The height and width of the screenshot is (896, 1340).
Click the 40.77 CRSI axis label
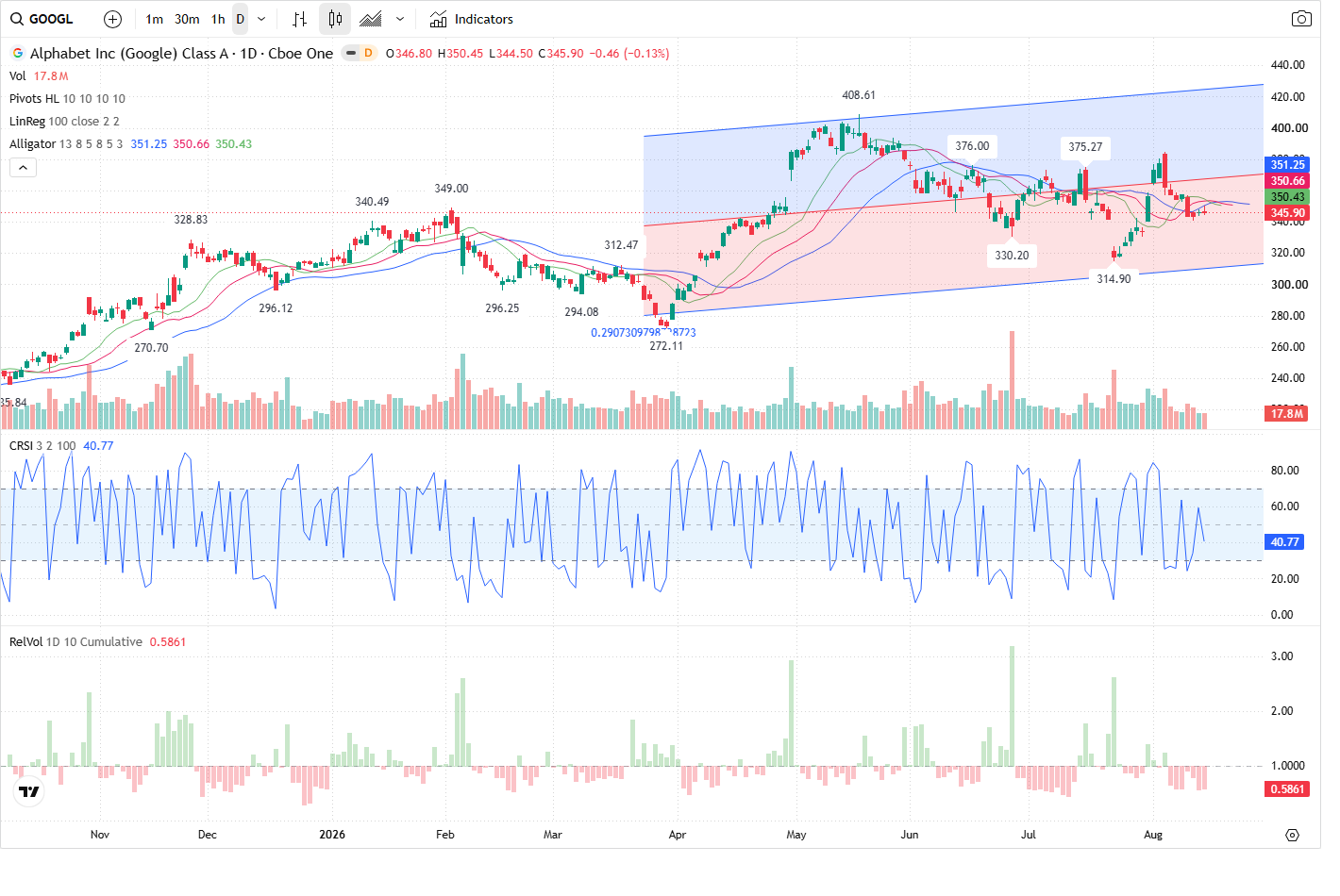[1285, 542]
